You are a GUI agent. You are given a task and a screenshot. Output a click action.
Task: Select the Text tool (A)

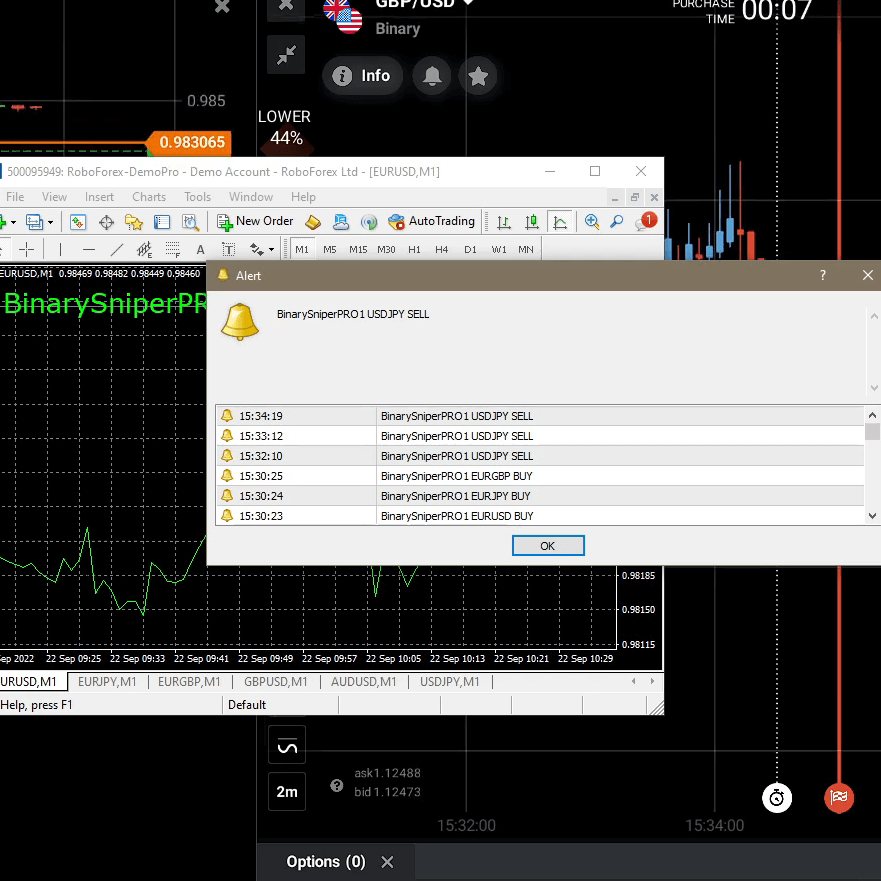201,249
